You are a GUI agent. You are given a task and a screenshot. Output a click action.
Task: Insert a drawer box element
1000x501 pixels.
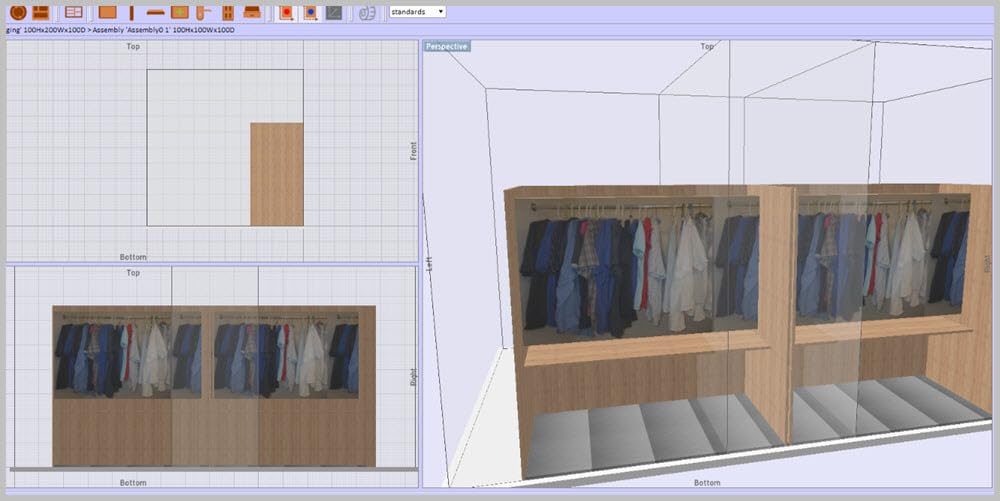pyautogui.click(x=252, y=12)
